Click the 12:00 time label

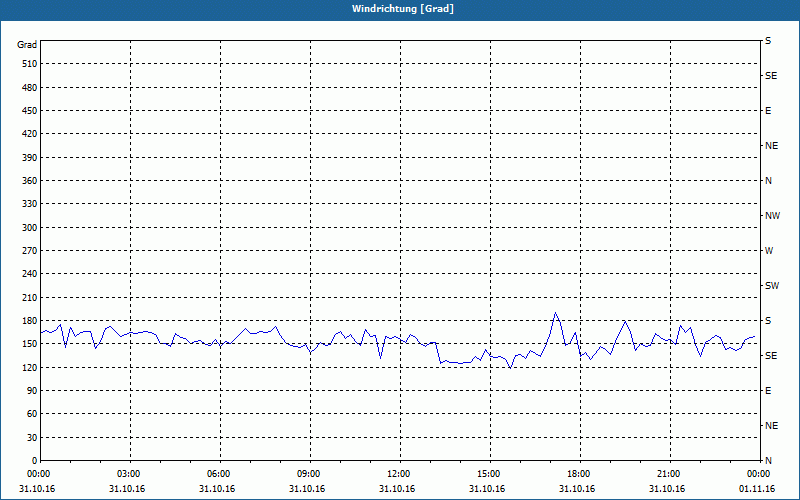click(398, 474)
